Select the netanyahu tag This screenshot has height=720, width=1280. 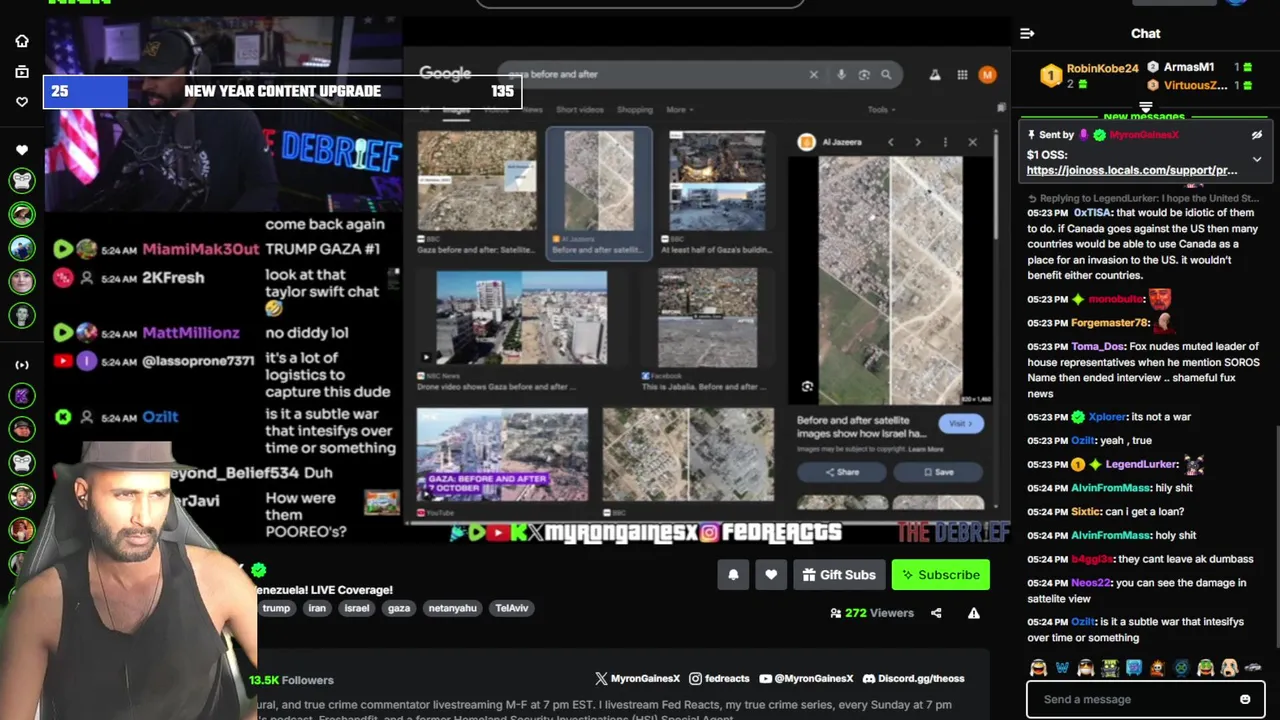click(452, 608)
